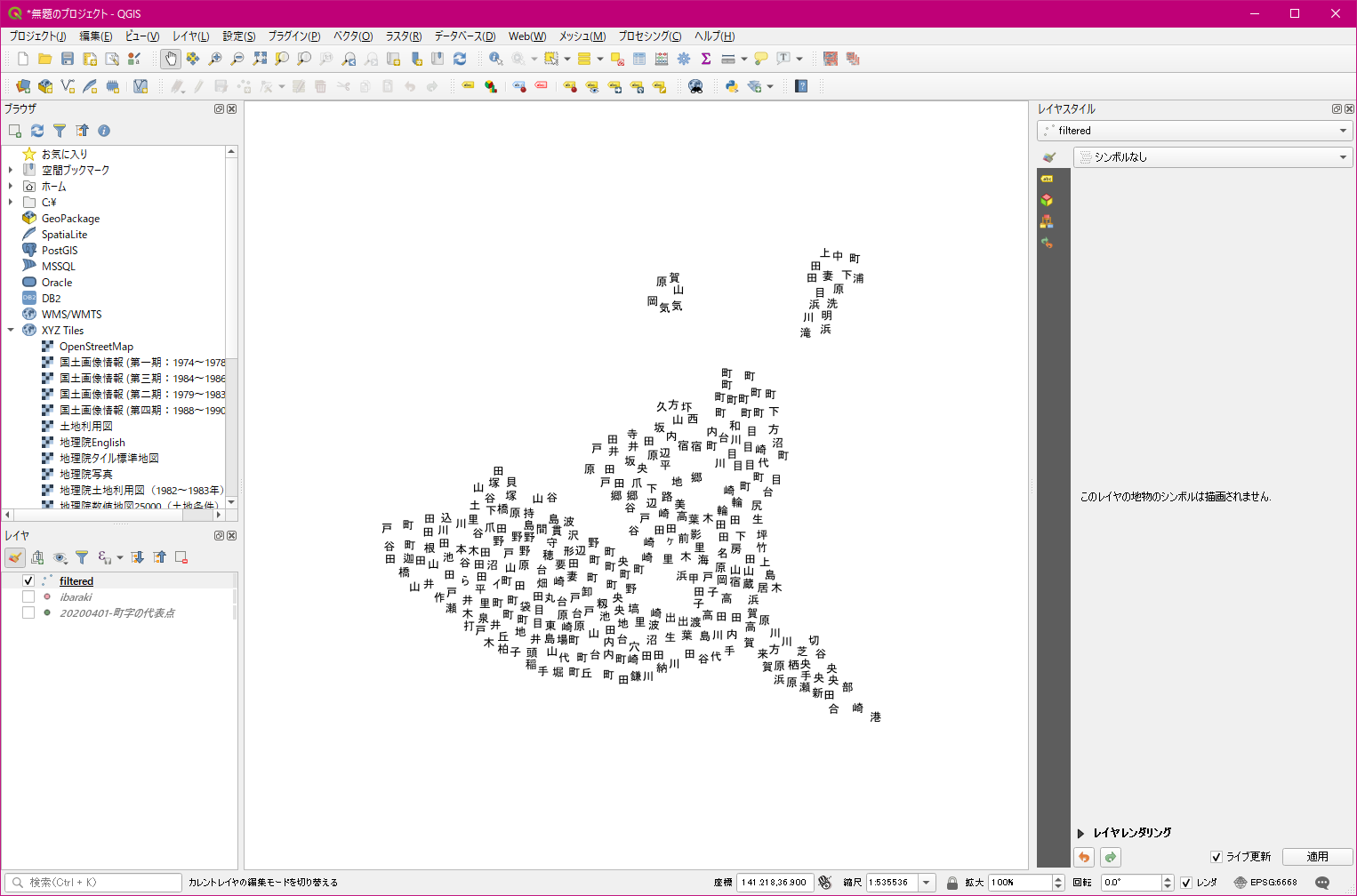Click the Save Project floppy icon
The width and height of the screenshot is (1357, 896).
click(68, 59)
